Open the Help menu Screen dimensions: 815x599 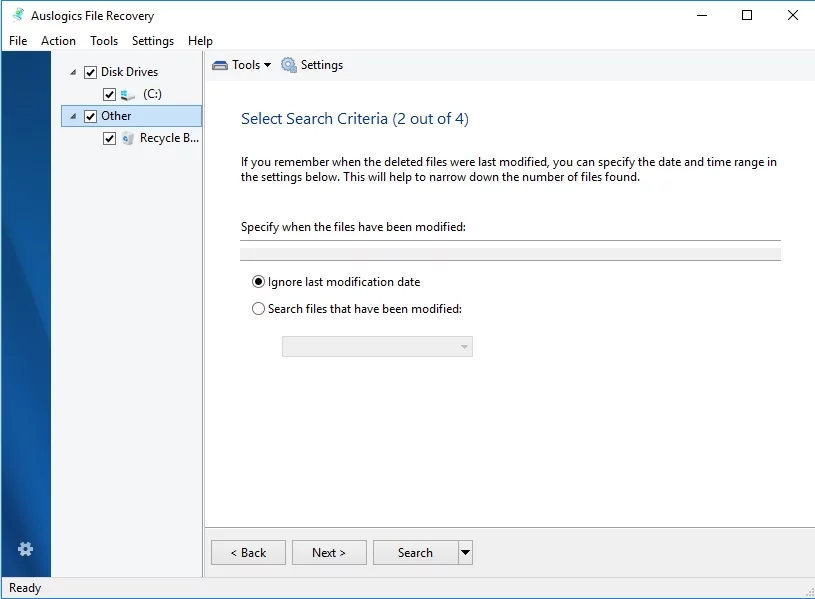coord(200,41)
